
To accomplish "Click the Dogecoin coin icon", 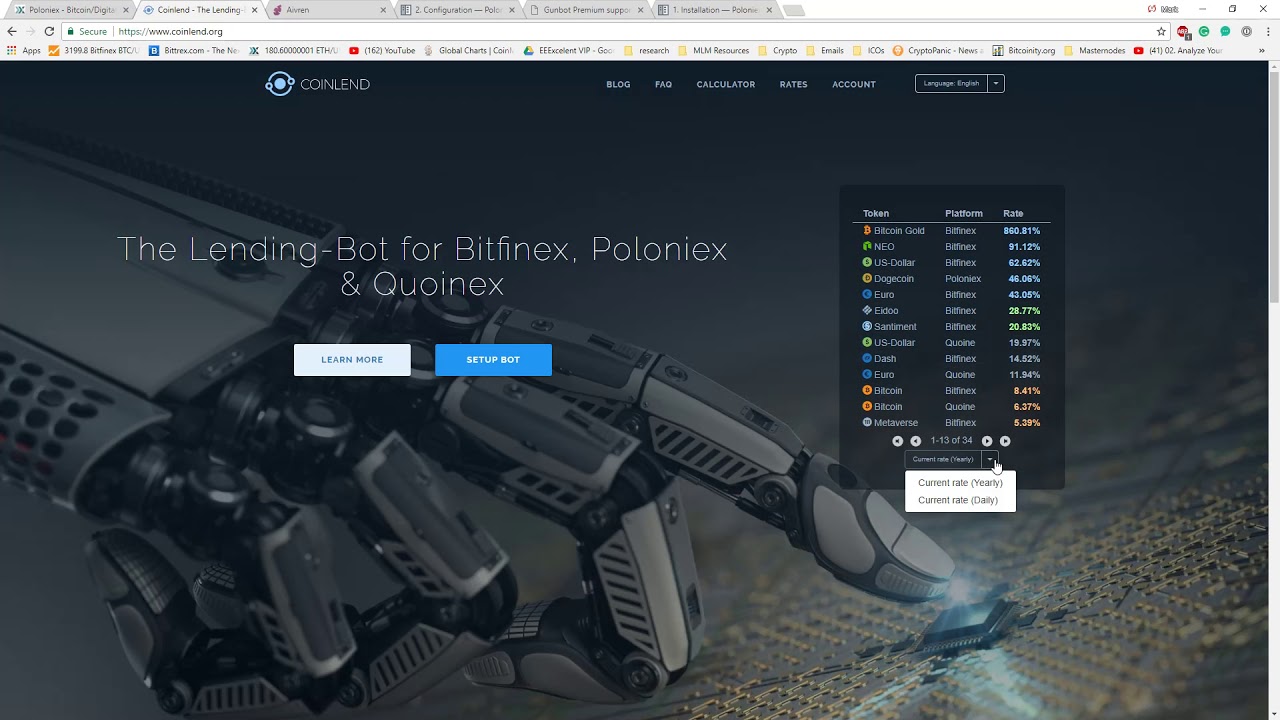I will click(x=867, y=278).
